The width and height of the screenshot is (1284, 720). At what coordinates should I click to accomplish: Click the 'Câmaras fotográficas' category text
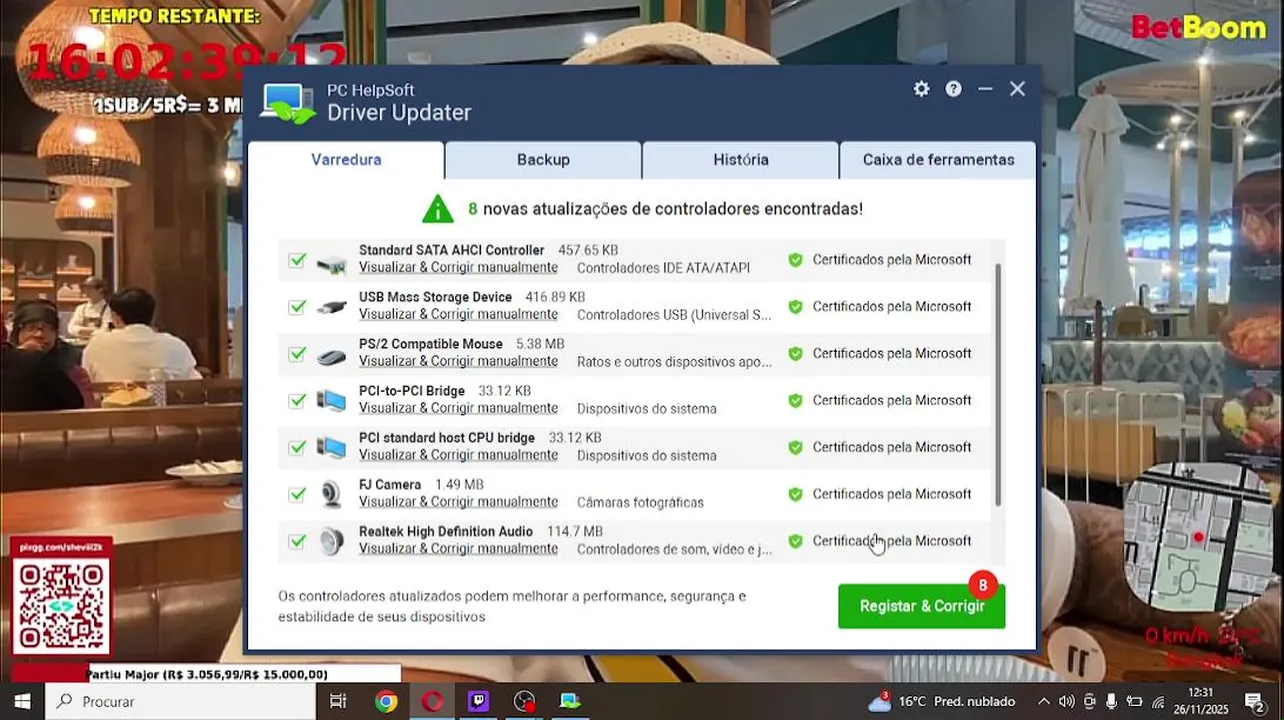tap(640, 503)
